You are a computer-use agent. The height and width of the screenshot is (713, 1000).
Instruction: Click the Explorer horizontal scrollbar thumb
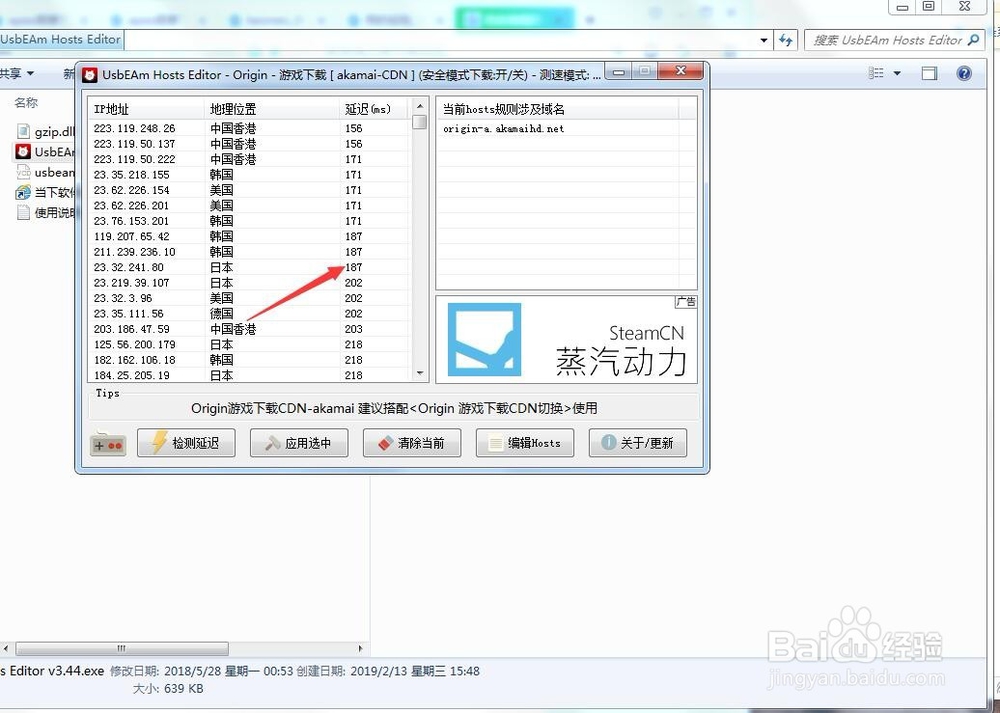click(122, 649)
